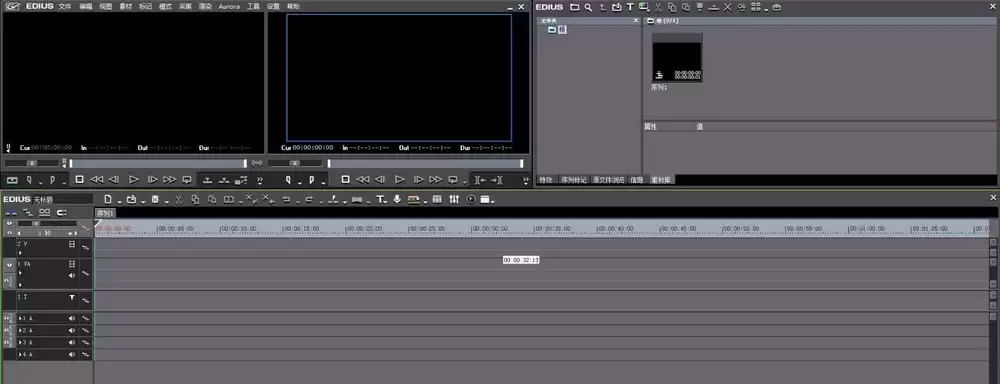This screenshot has width=1000, height=384.
Task: Mute audio on 1 VA track
Action: click(72, 276)
